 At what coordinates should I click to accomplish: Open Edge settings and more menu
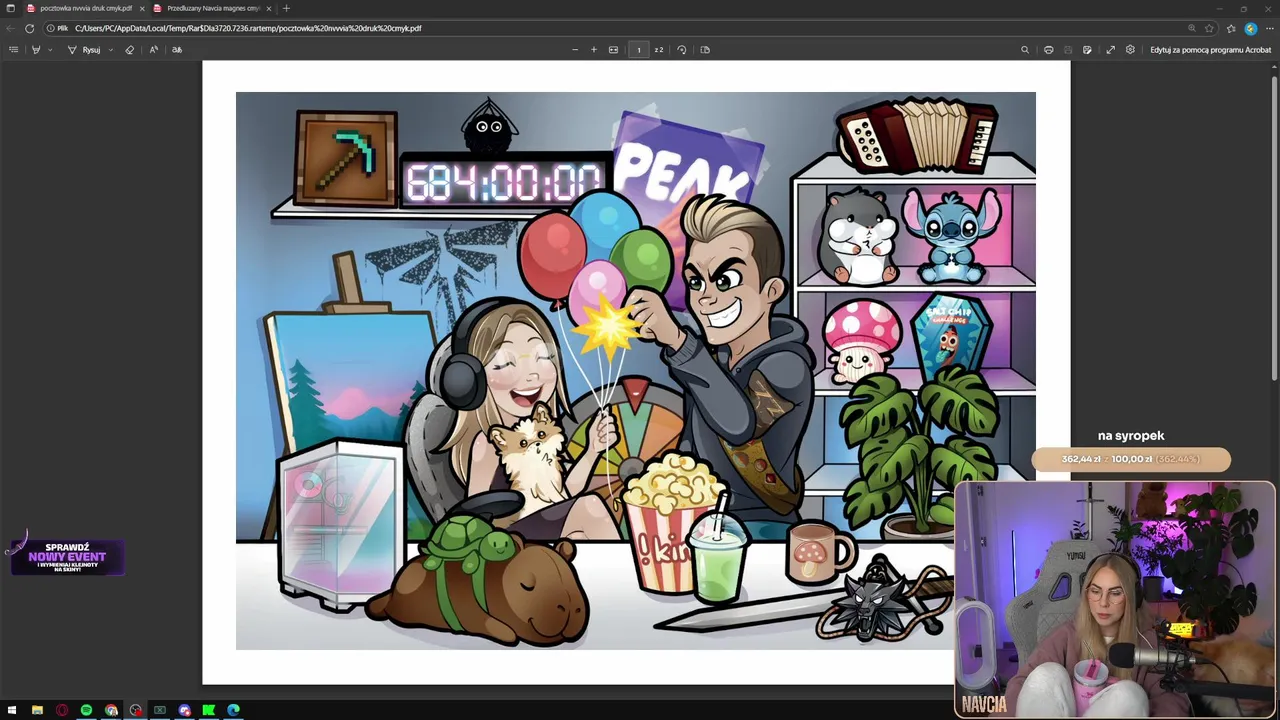pyautogui.click(x=1270, y=28)
